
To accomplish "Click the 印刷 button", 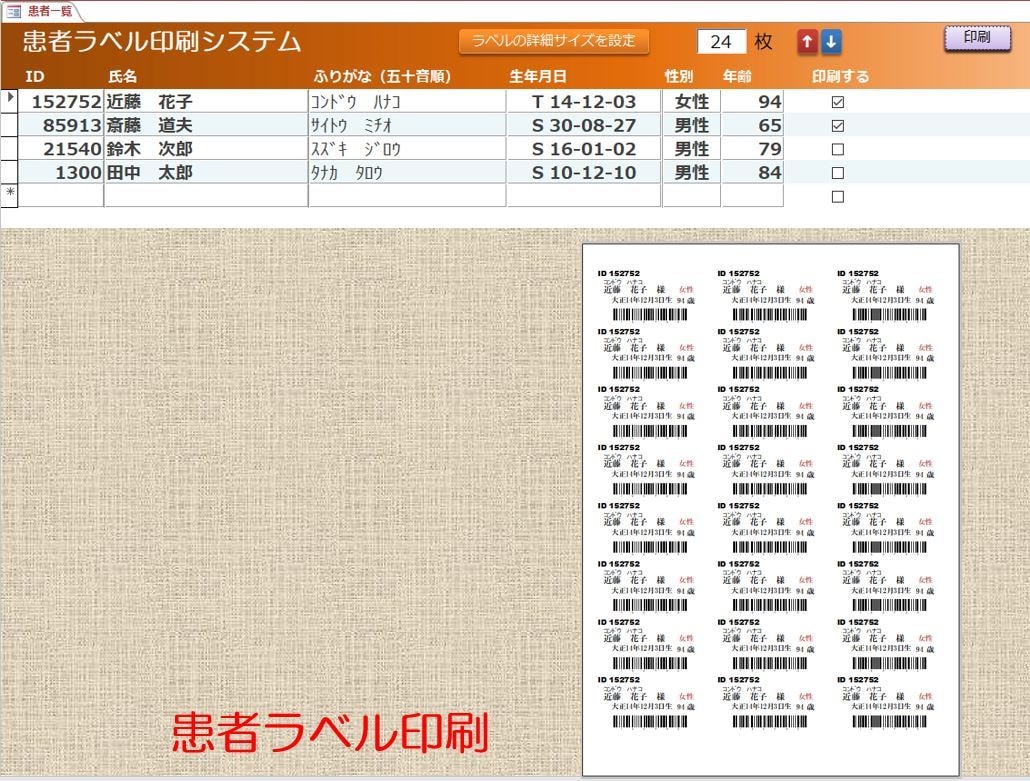I will click(977, 37).
